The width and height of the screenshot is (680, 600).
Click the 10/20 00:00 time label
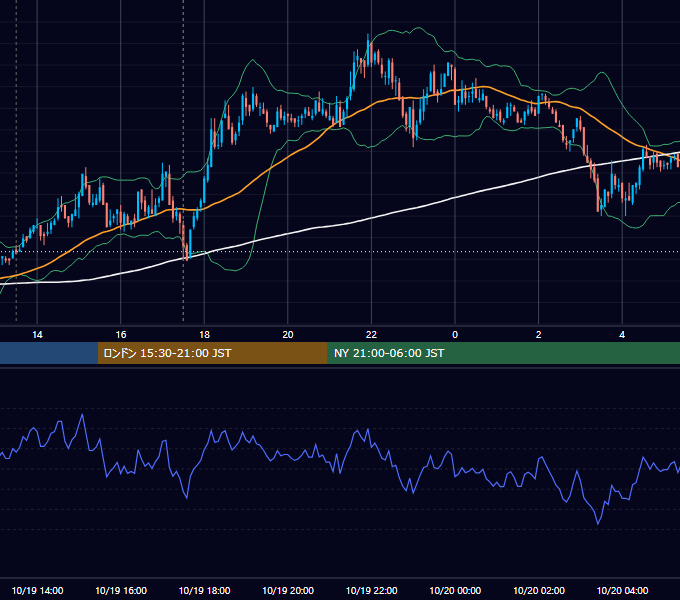pos(455,590)
